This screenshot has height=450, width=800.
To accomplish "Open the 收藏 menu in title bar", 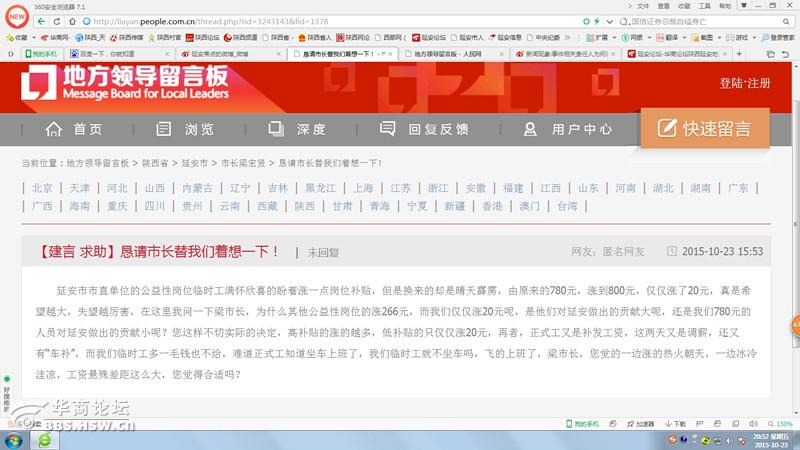I will [x=685, y=5].
